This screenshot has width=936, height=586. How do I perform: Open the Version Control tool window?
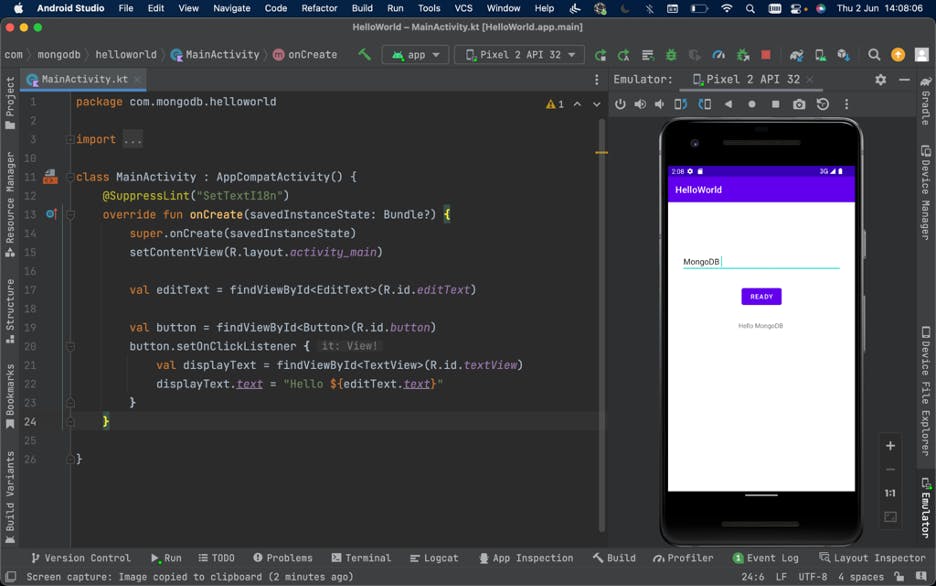click(81, 558)
